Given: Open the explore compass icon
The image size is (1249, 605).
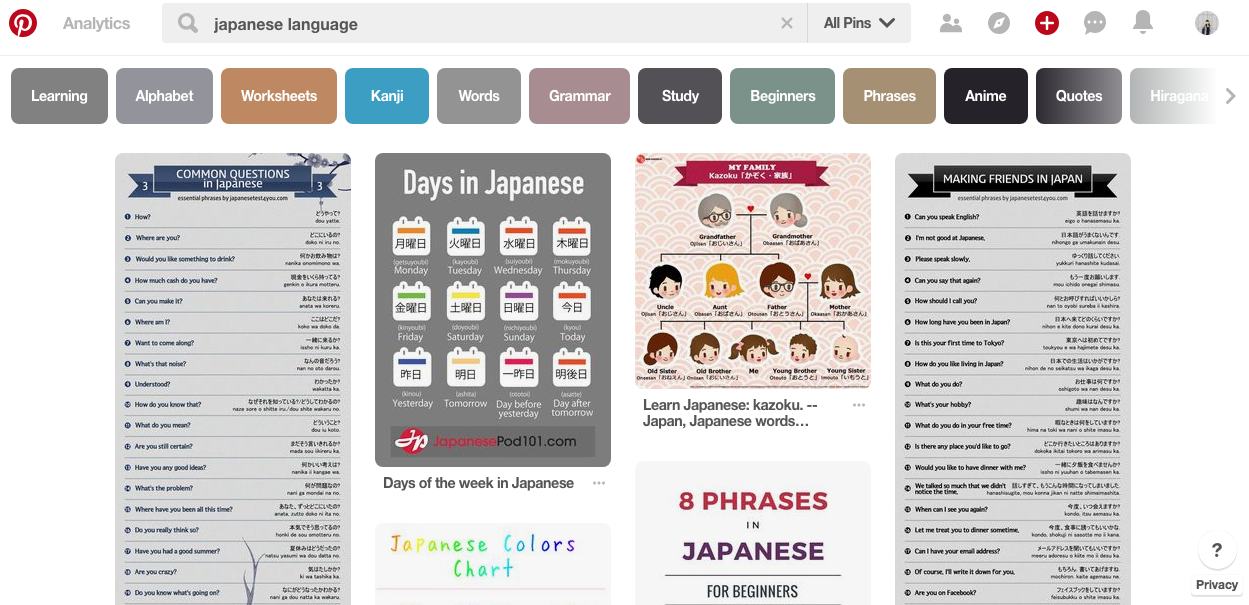Looking at the screenshot, I should [999, 23].
